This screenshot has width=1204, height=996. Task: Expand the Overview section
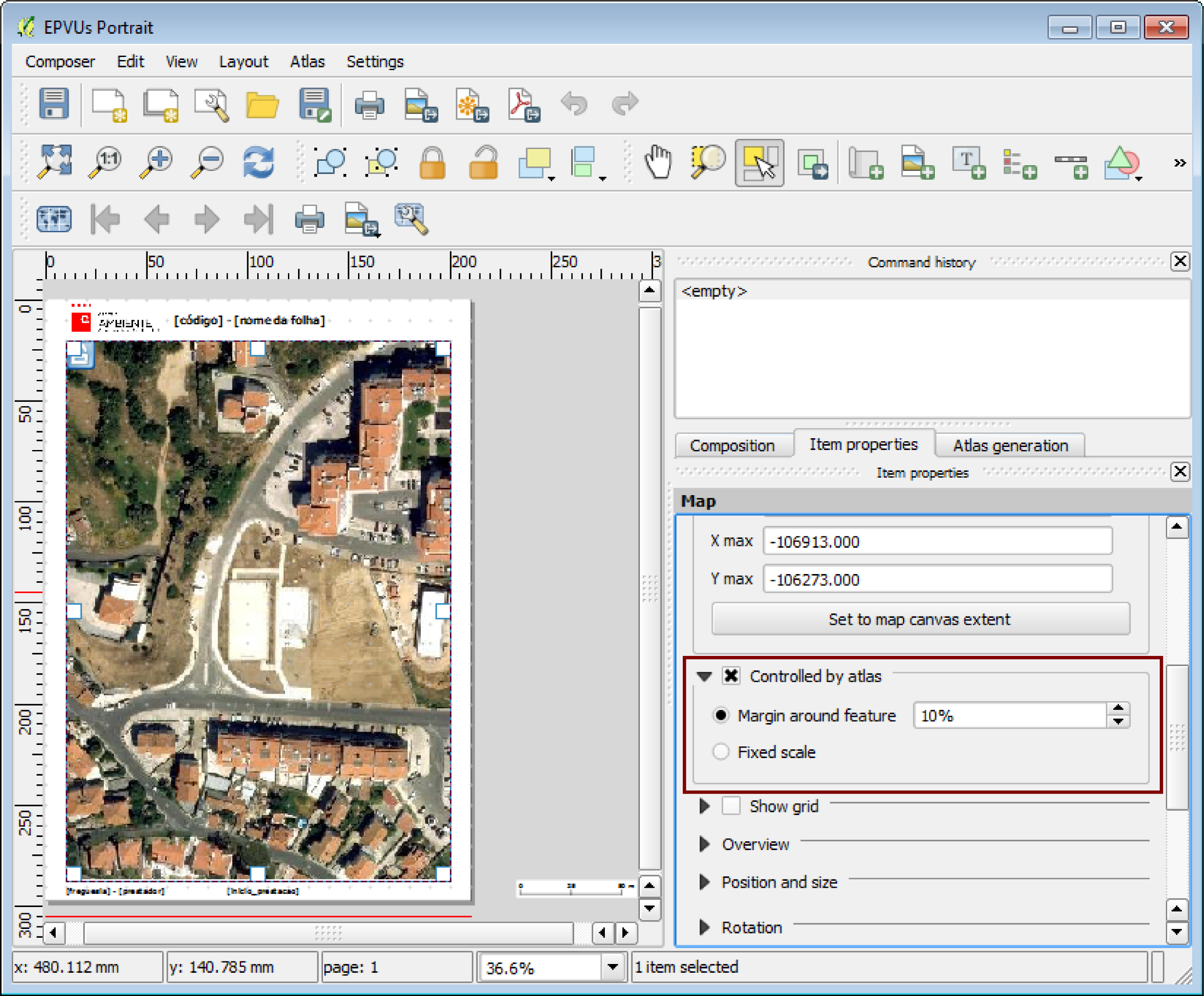coord(705,844)
